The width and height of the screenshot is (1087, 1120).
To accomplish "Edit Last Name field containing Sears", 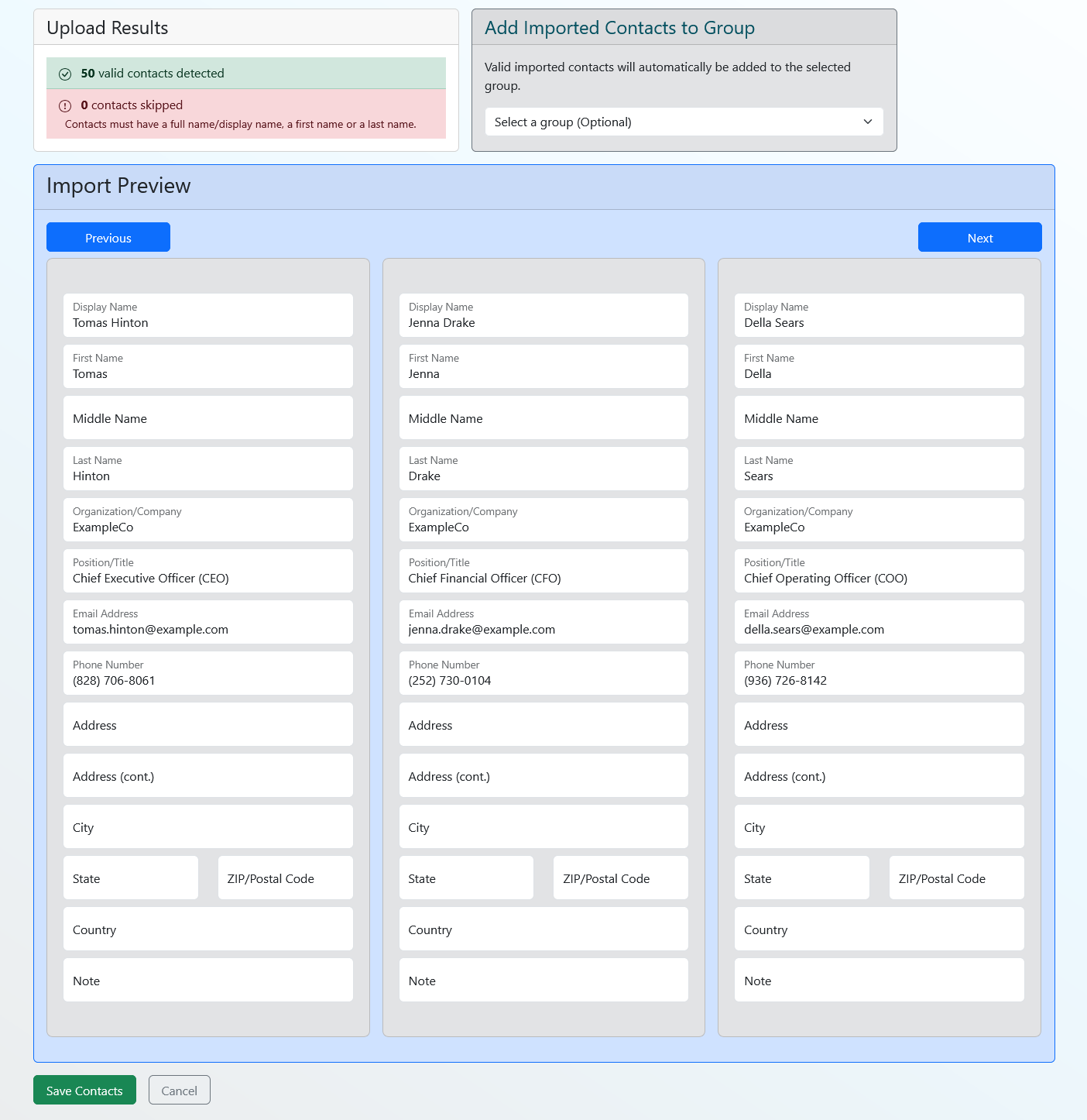I will [880, 469].
